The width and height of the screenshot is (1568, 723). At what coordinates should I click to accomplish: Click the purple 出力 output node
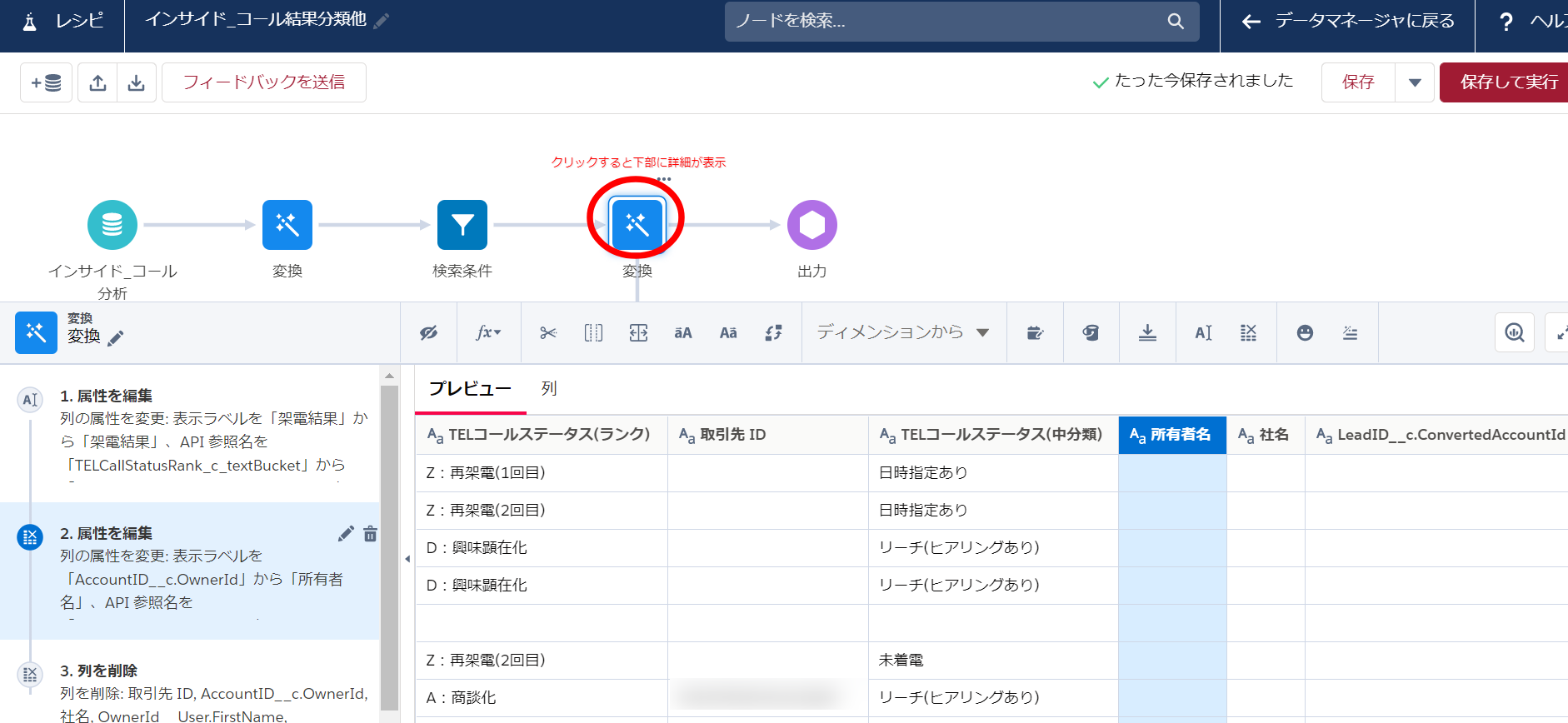coord(811,225)
